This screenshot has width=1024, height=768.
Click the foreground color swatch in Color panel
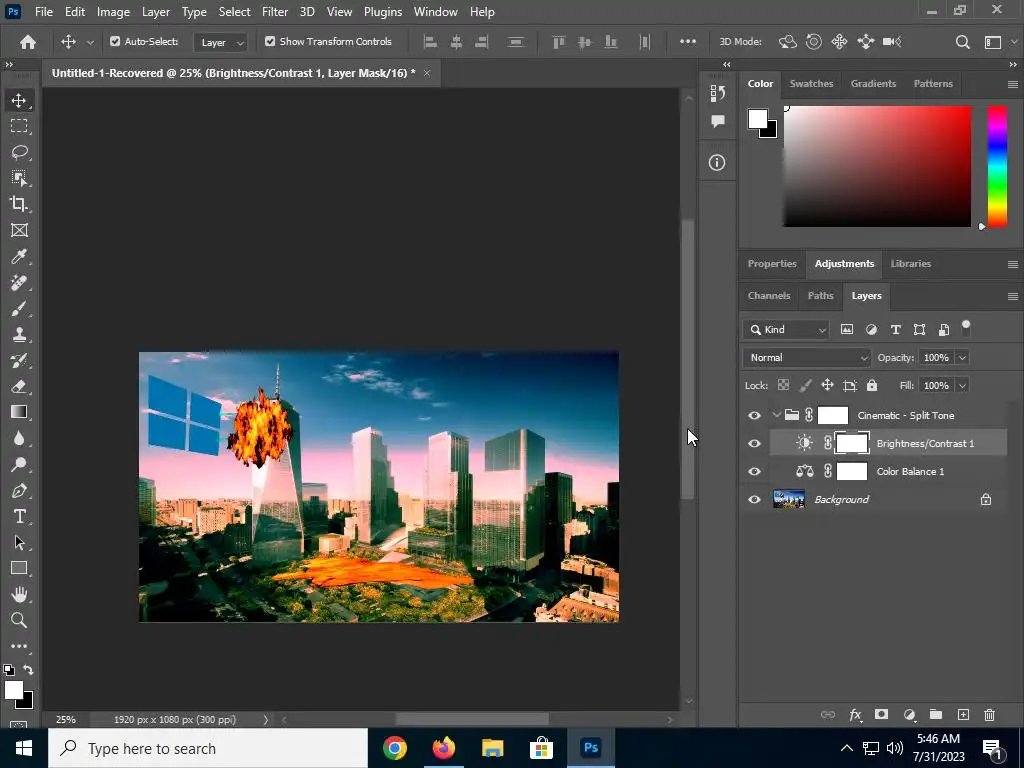[x=758, y=119]
